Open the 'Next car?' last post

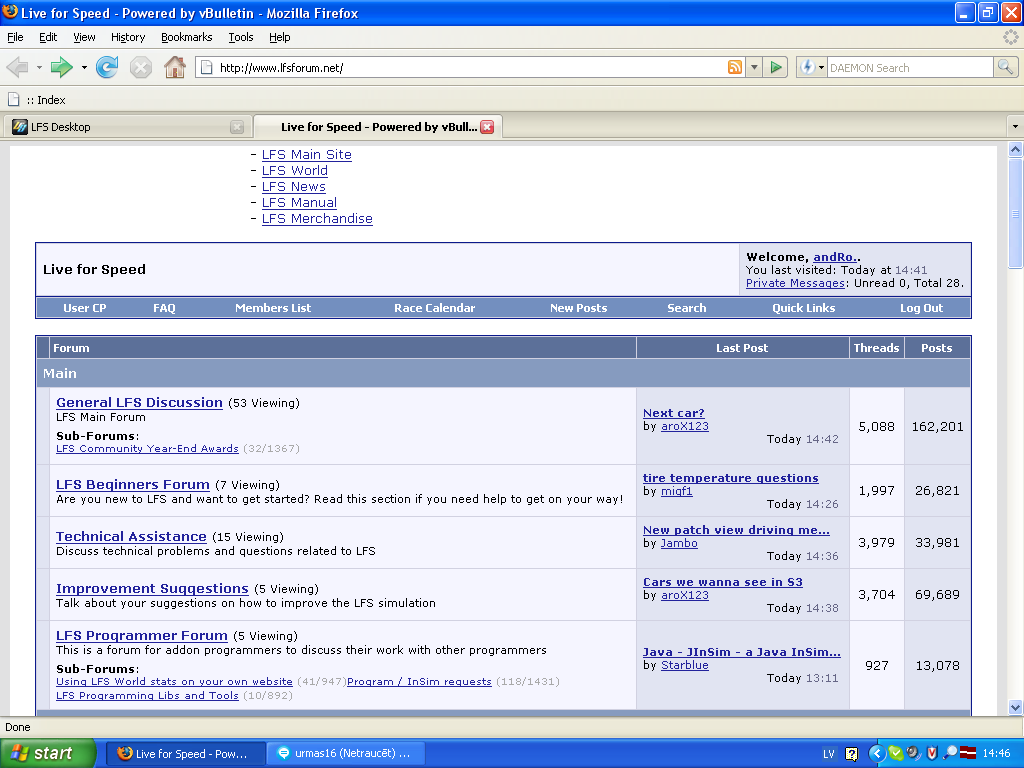674,413
